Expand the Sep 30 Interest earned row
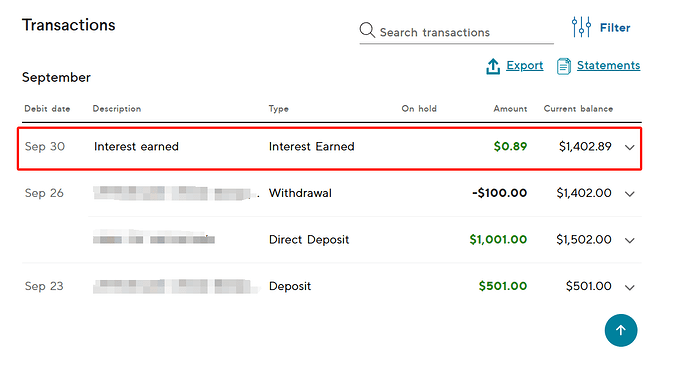Screen dimensions: 690x378 (x=630, y=147)
